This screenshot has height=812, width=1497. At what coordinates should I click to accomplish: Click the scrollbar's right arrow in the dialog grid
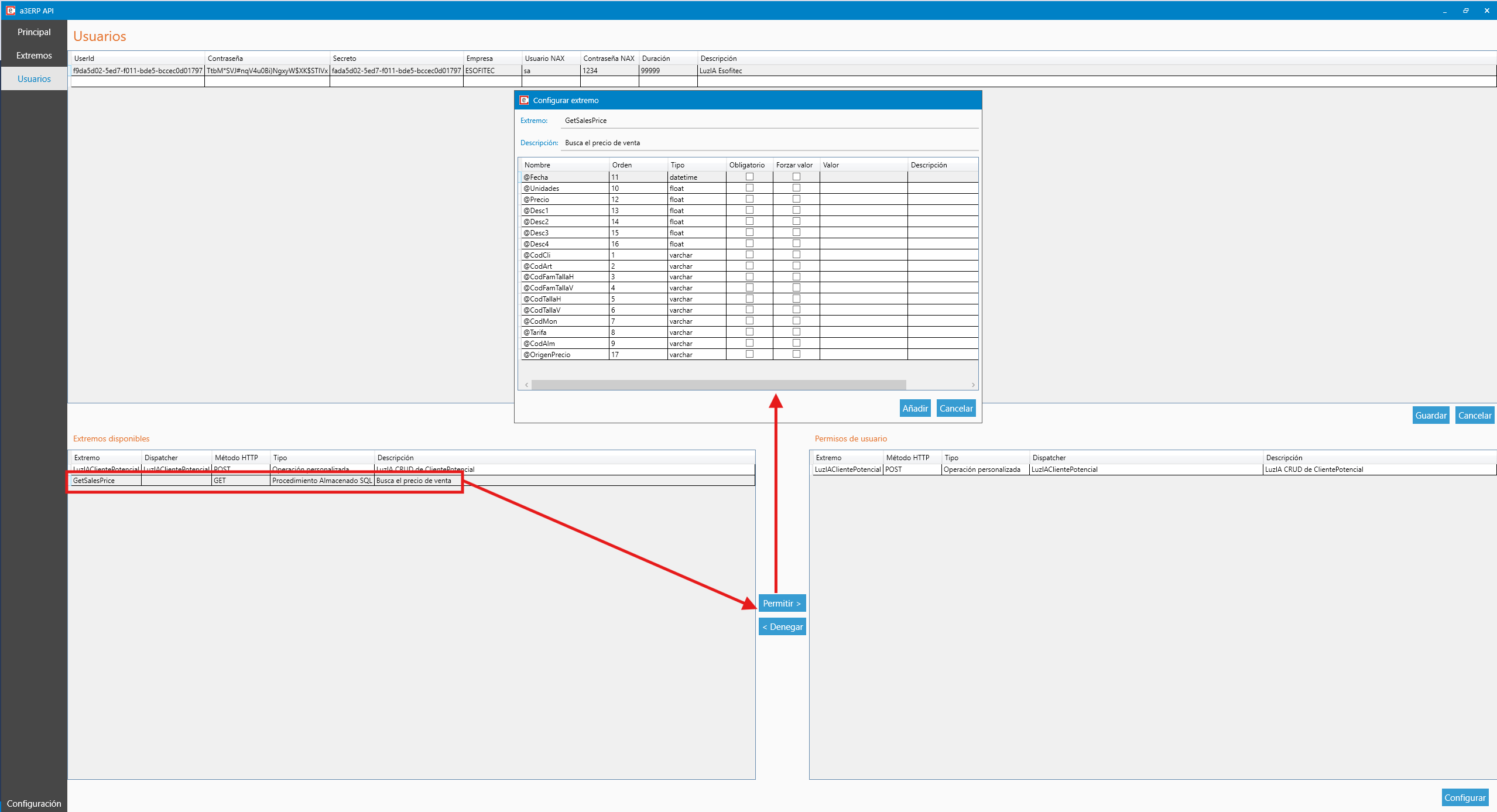click(973, 385)
